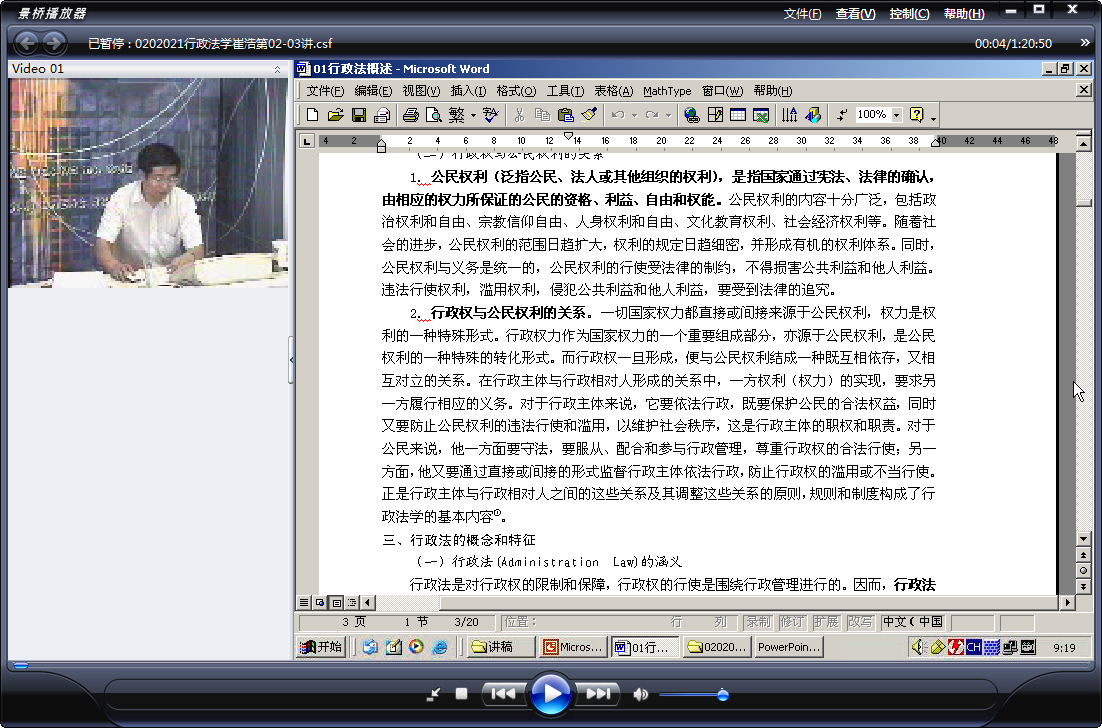Open the Tables and Borders tool
Image resolution: width=1102 pixels, height=728 pixels.
click(715, 115)
